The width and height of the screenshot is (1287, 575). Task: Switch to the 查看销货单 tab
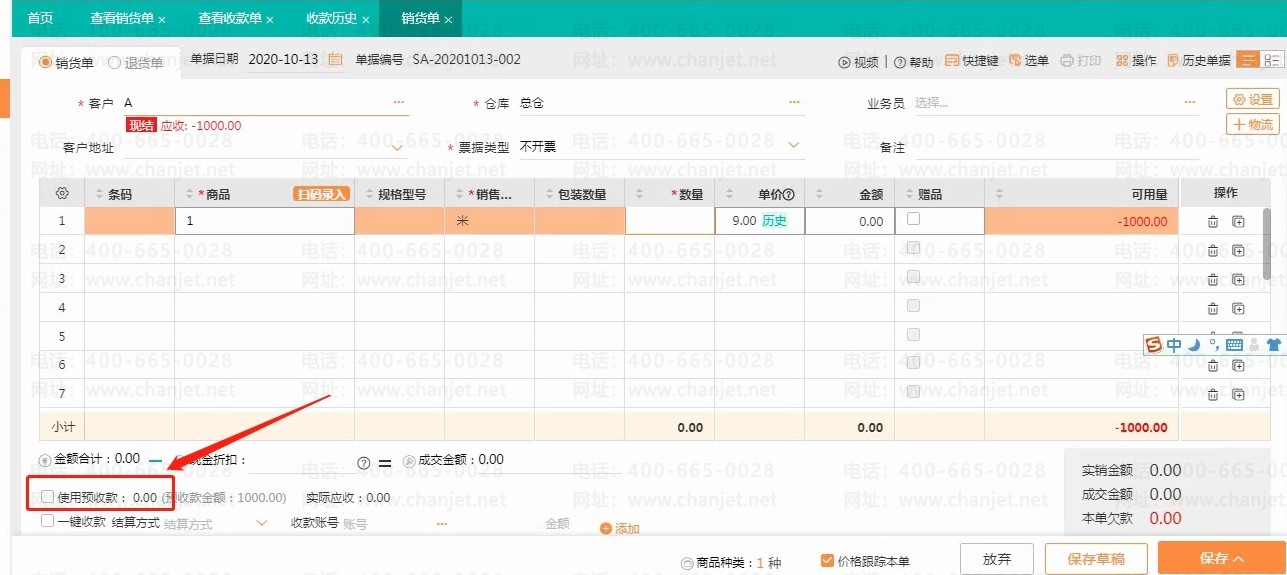pyautogui.click(x=121, y=18)
